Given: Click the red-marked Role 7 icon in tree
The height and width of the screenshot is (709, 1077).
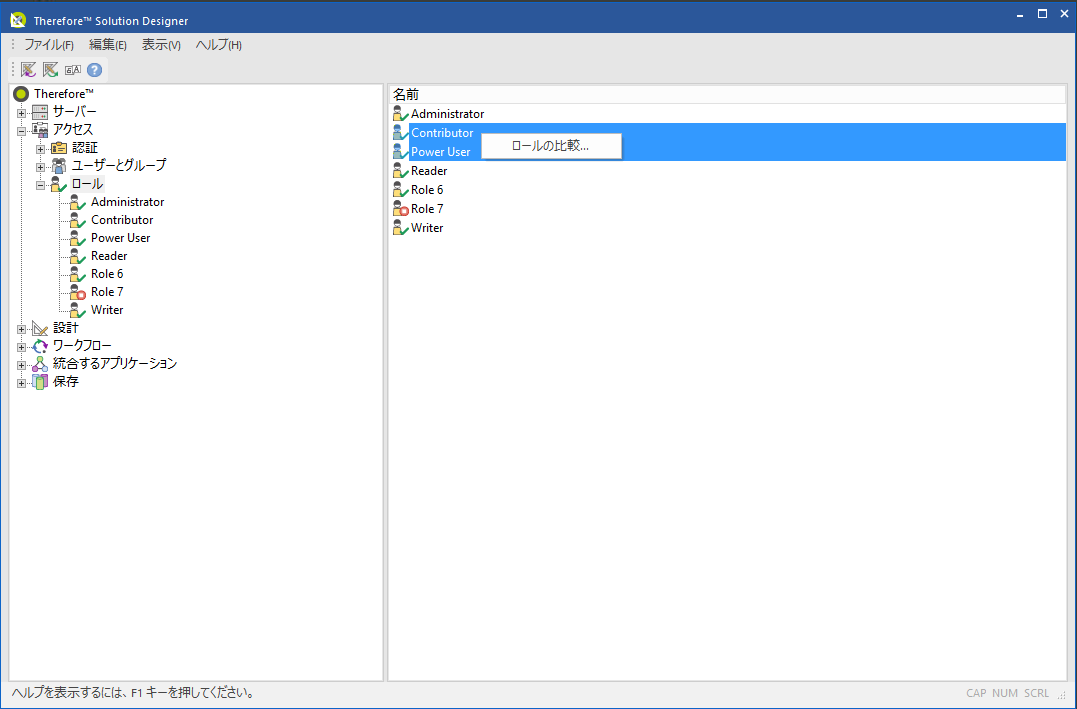Looking at the screenshot, I should coord(78,292).
